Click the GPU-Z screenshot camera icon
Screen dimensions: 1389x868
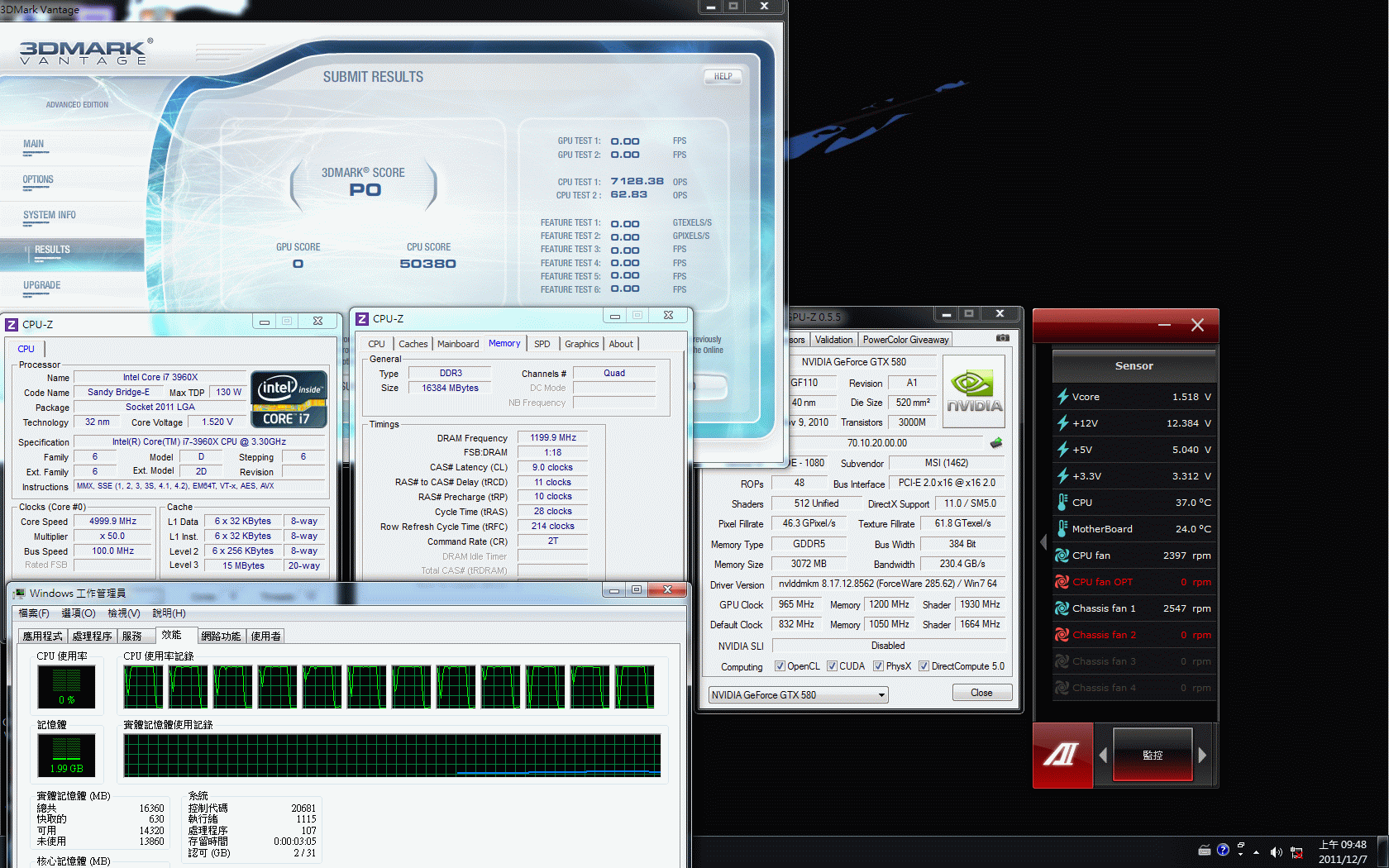[1002, 338]
